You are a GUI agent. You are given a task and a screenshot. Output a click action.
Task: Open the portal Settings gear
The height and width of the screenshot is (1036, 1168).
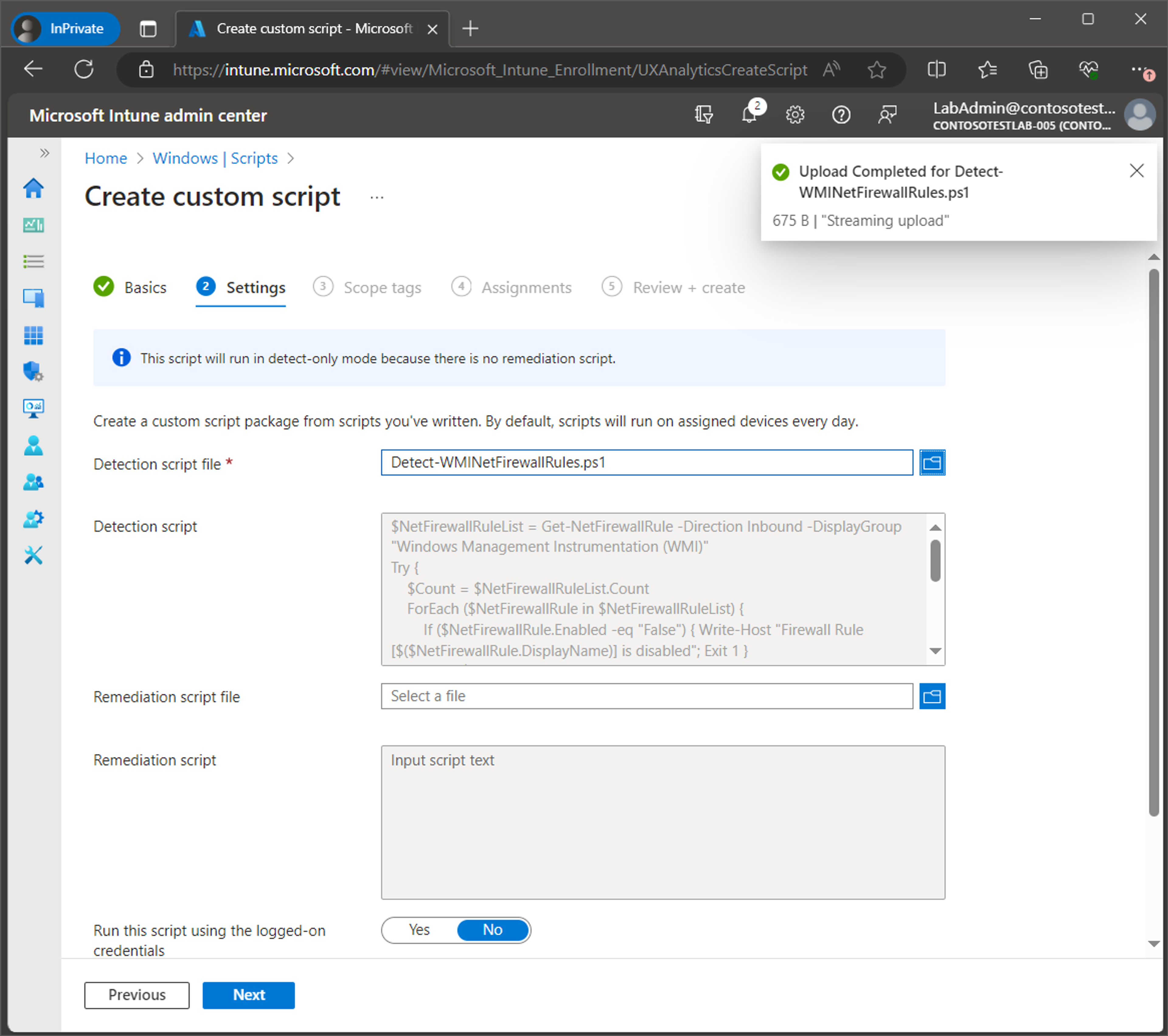point(795,115)
